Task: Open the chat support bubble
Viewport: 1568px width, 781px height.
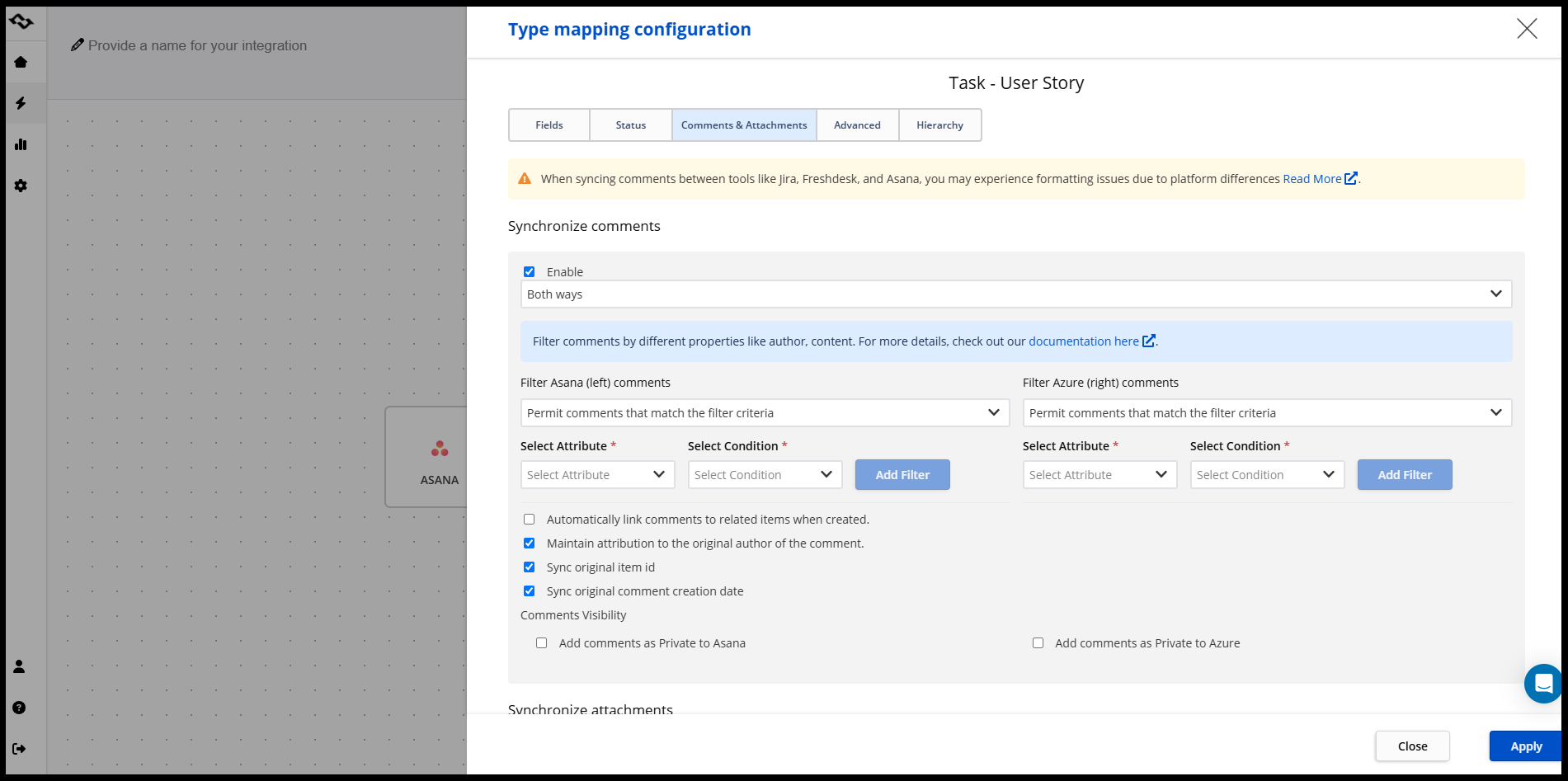Action: pyautogui.click(x=1542, y=684)
